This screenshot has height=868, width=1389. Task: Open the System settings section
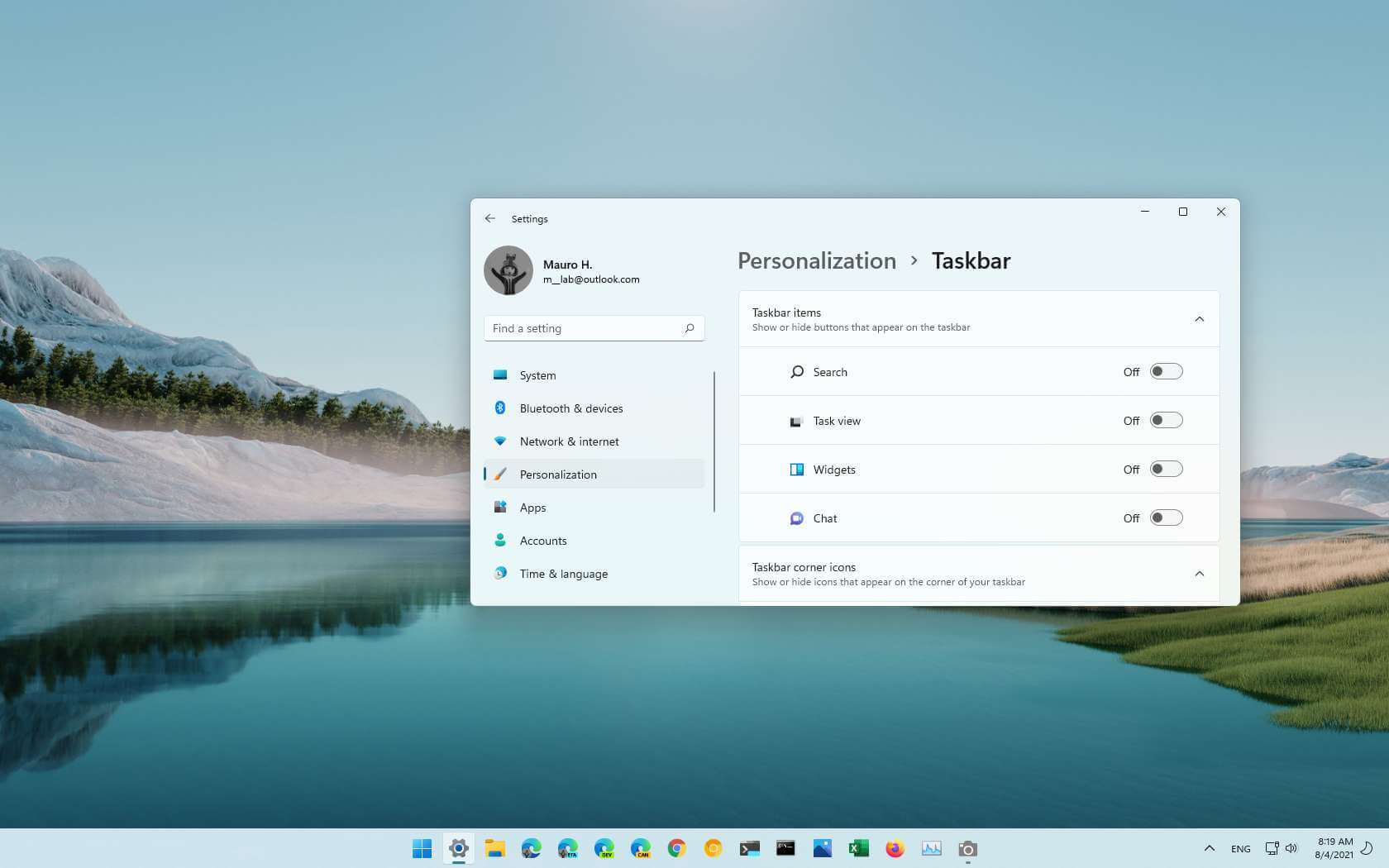coord(537,375)
